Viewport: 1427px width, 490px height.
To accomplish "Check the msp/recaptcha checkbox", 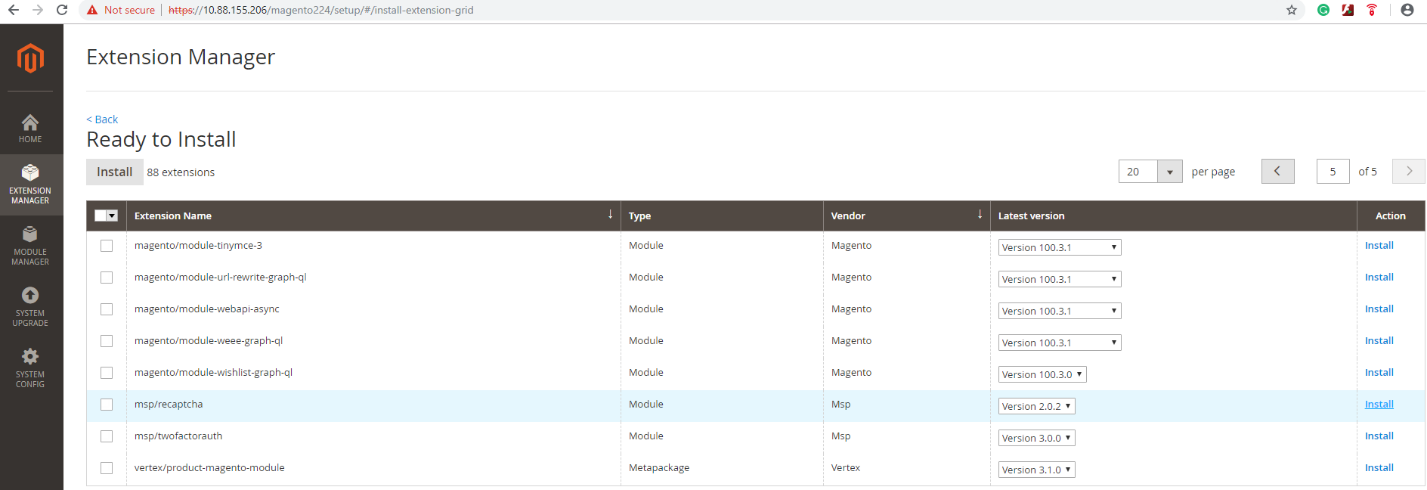I will 106,405.
